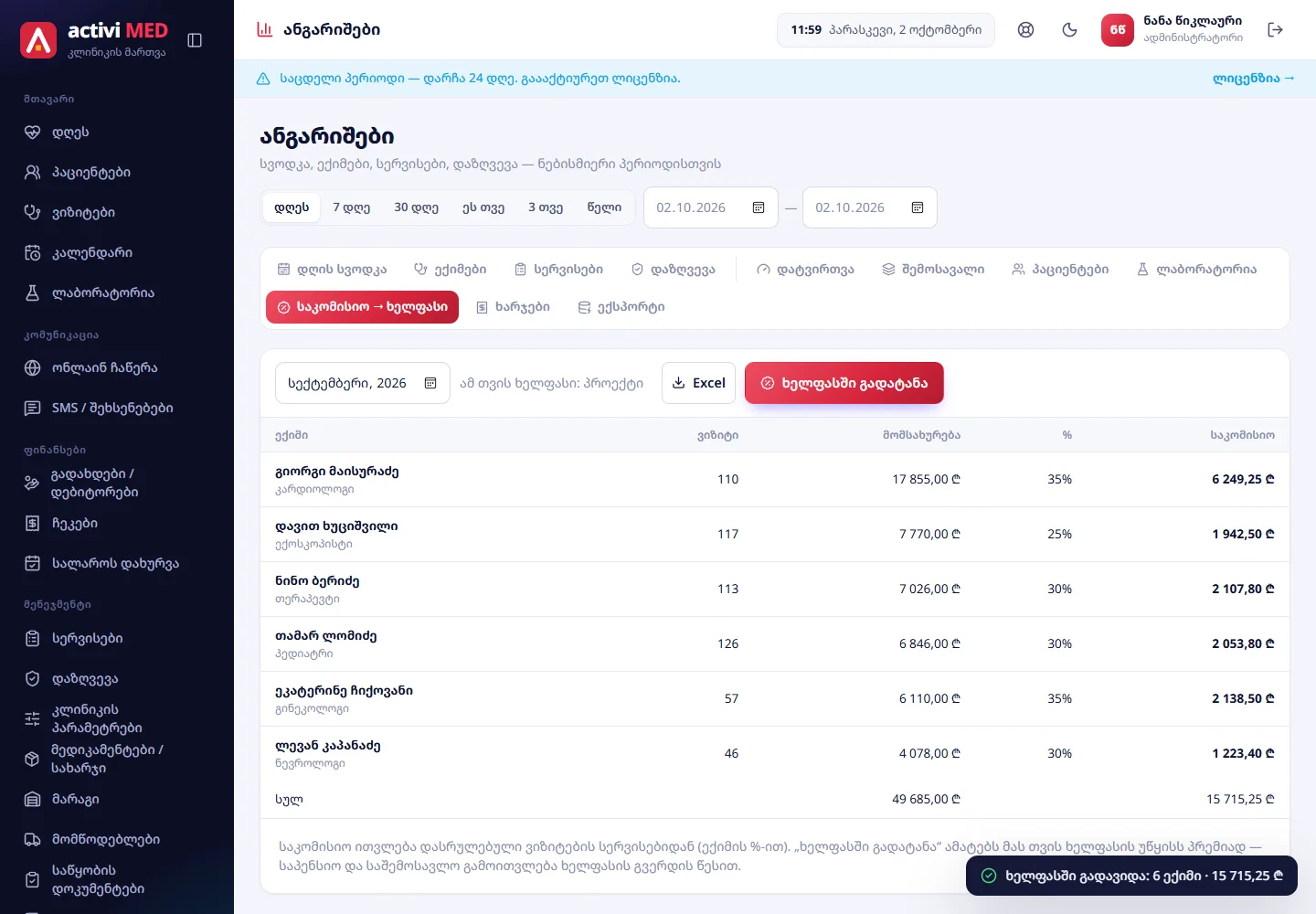This screenshot has width=1316, height=914.
Task: Switch to the ექიმები tab
Action: (450, 270)
